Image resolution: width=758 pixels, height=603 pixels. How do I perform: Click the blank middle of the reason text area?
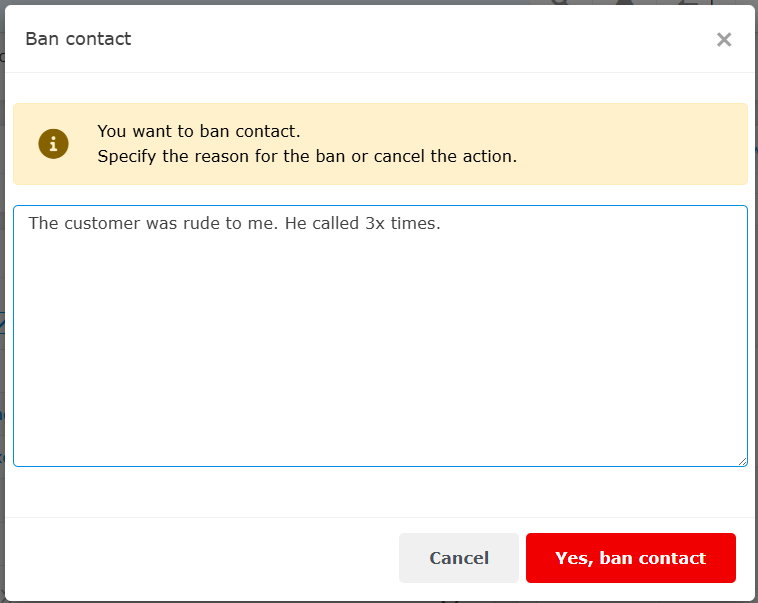click(x=380, y=340)
